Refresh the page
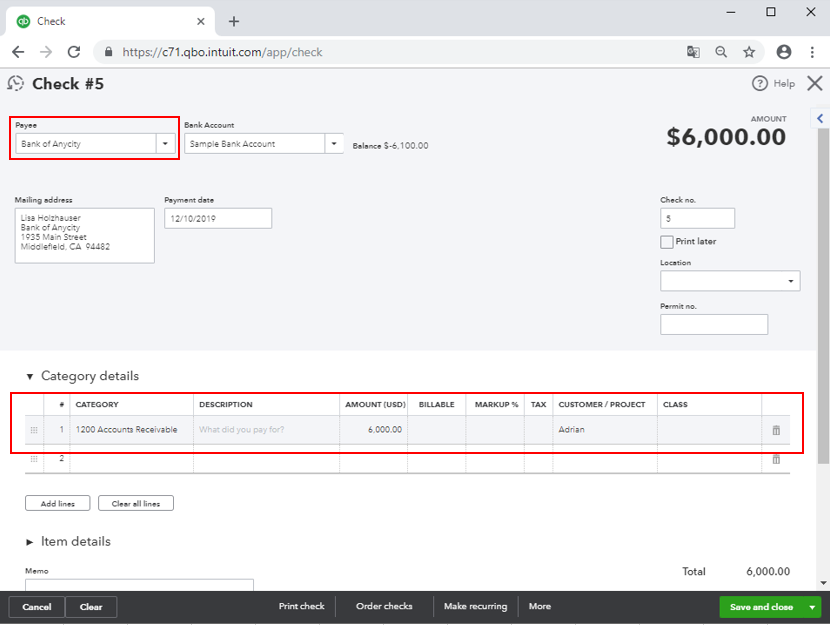Viewport: 830px width, 625px height. click(x=72, y=51)
